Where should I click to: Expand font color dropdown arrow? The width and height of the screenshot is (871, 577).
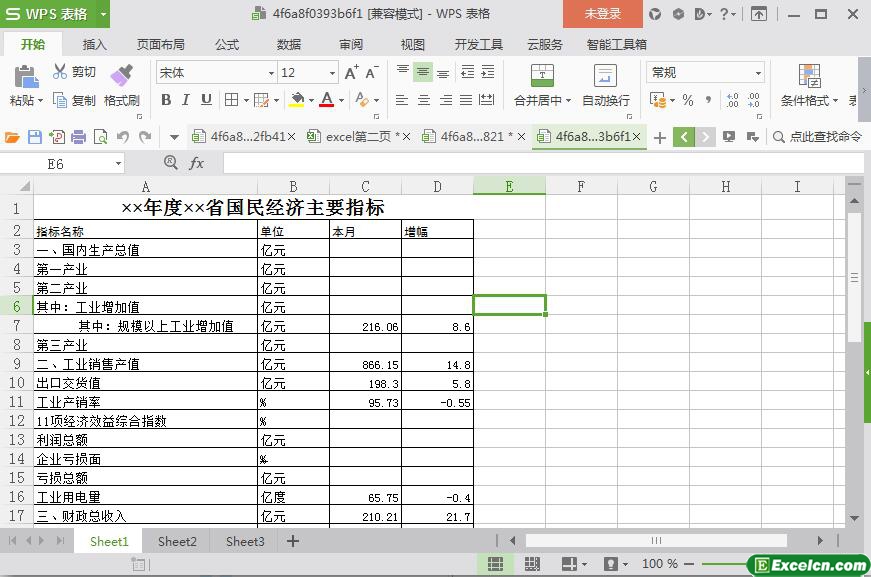341,101
